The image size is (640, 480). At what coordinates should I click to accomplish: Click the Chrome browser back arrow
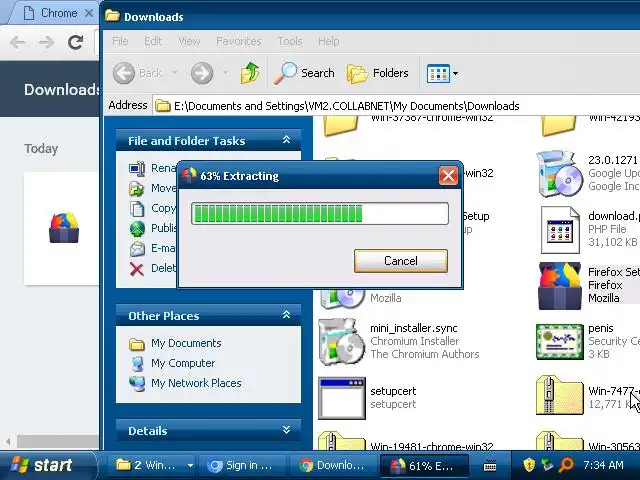(18, 42)
